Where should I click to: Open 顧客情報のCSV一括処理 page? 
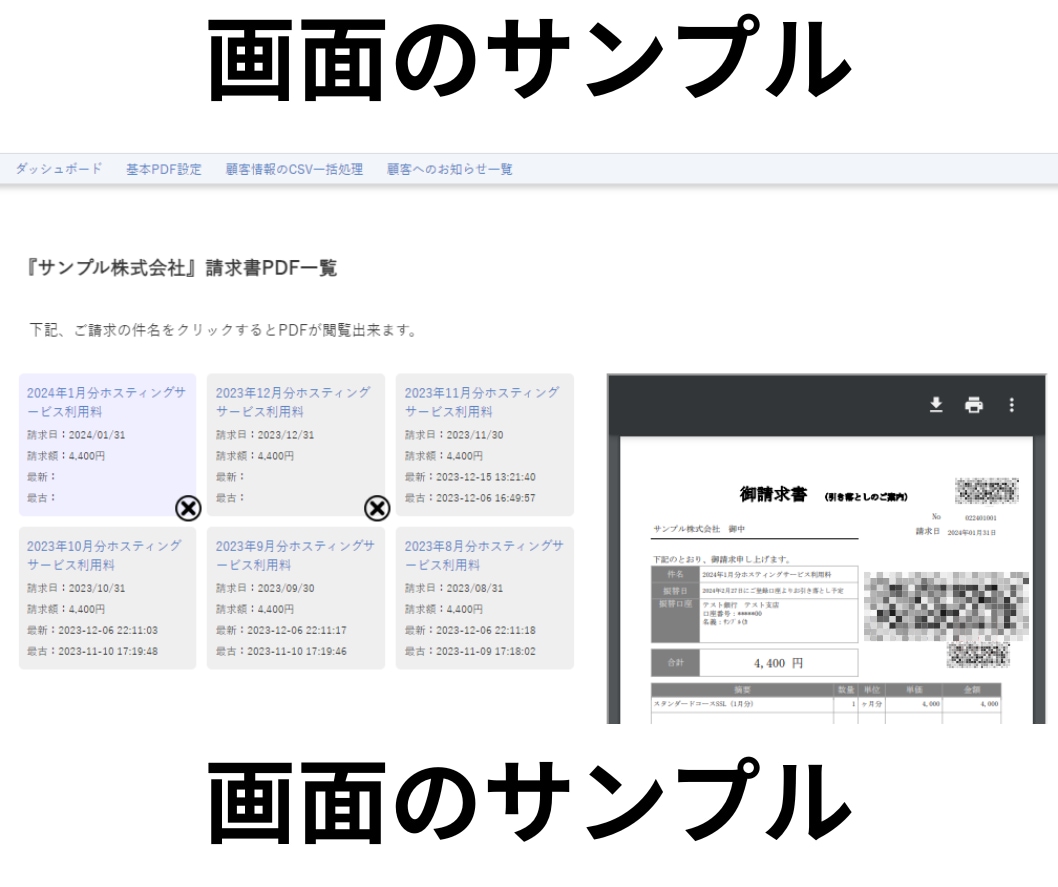tap(294, 169)
